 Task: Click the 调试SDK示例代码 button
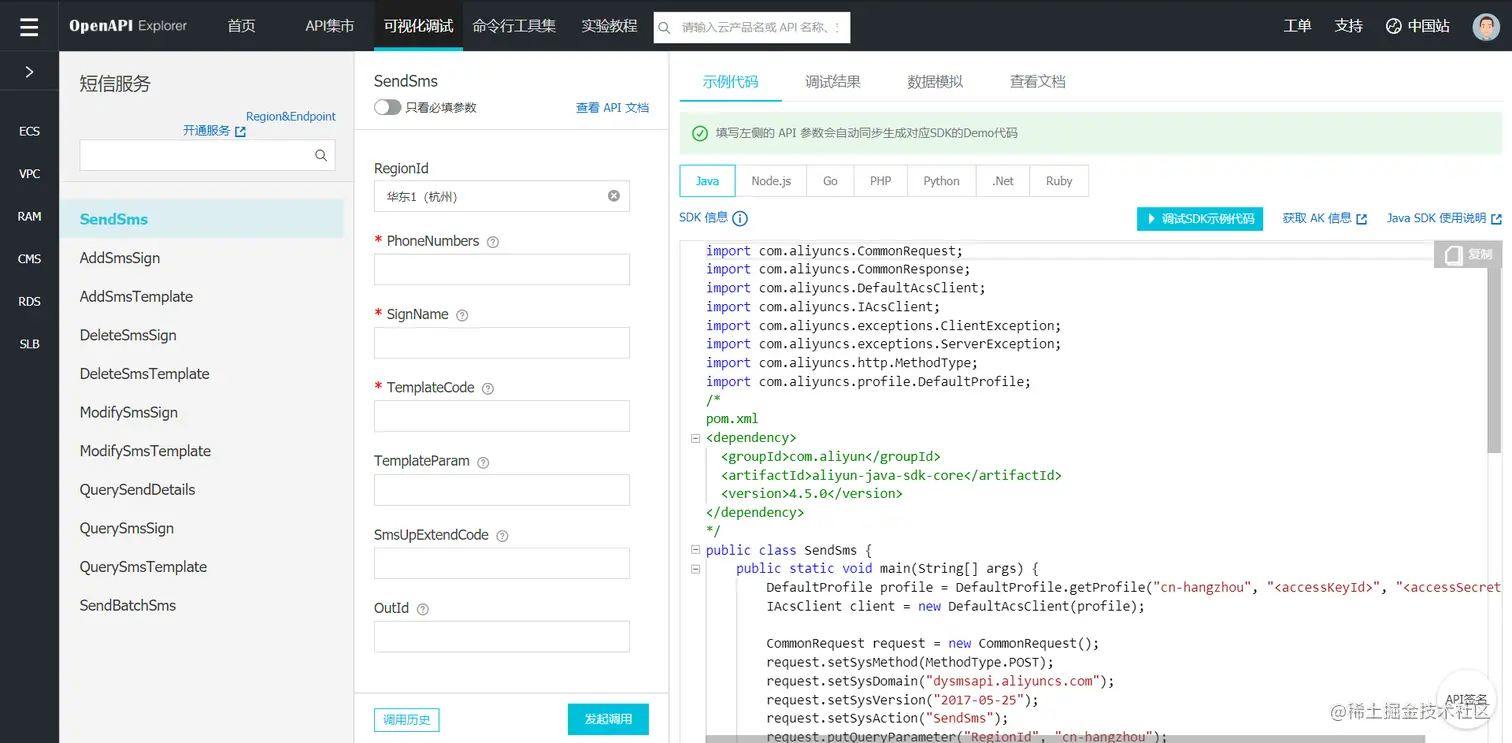click(x=1200, y=219)
